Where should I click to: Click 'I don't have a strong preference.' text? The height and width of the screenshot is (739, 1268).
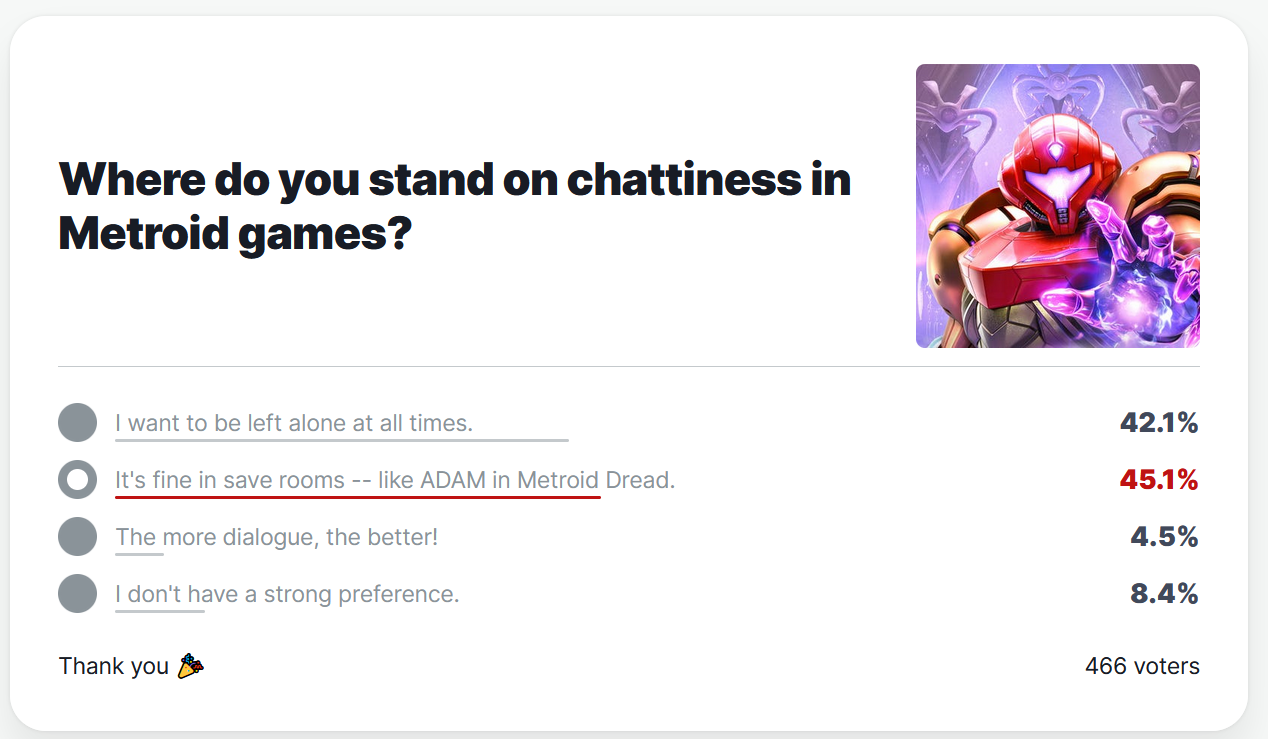[287, 594]
